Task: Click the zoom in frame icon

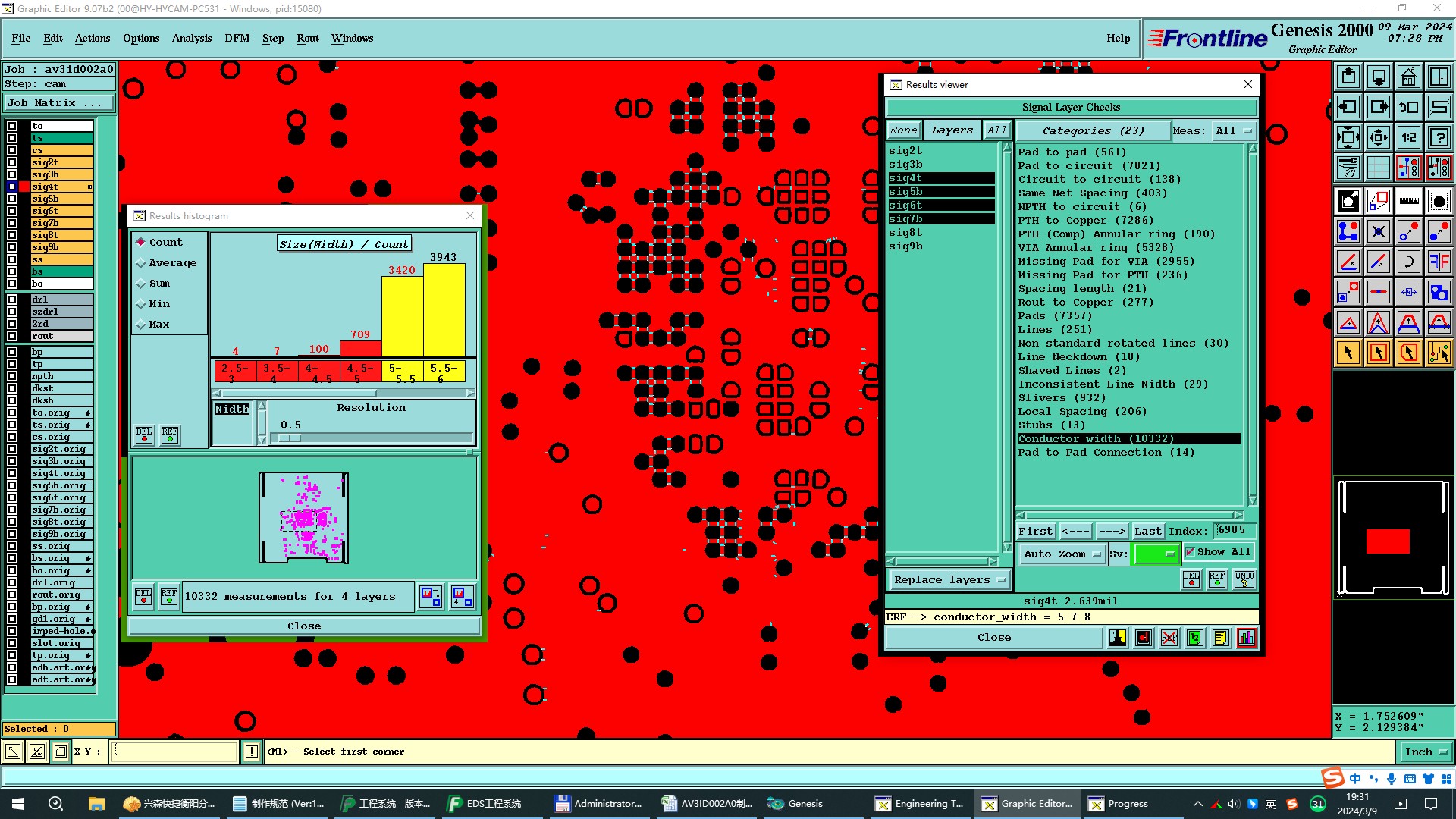Action: point(1348,137)
